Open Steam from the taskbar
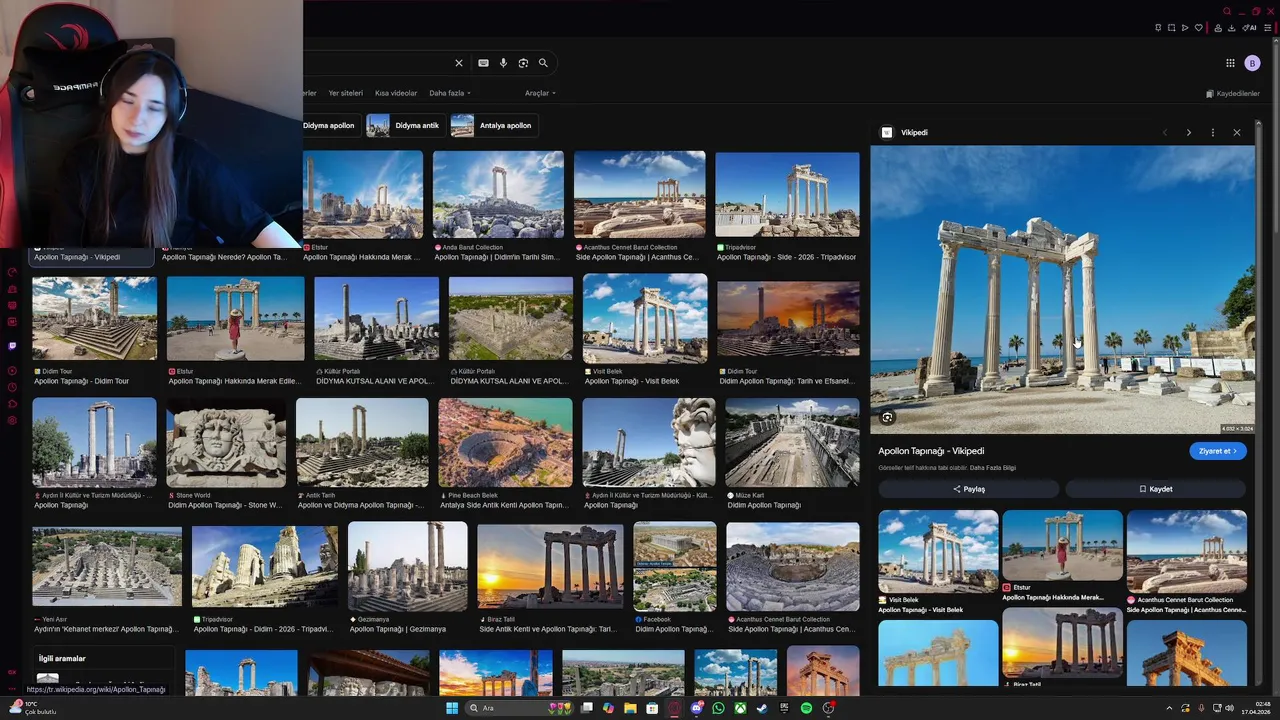Screen dimensions: 1280x720 pyautogui.click(x=762, y=708)
